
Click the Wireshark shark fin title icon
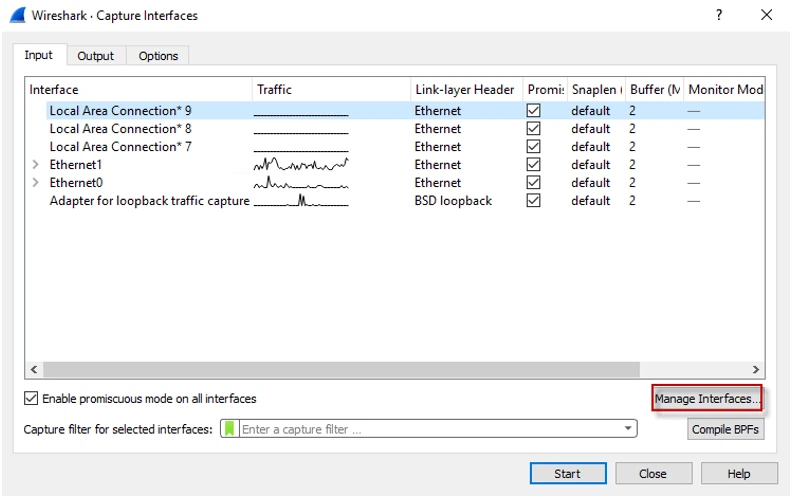(17, 15)
